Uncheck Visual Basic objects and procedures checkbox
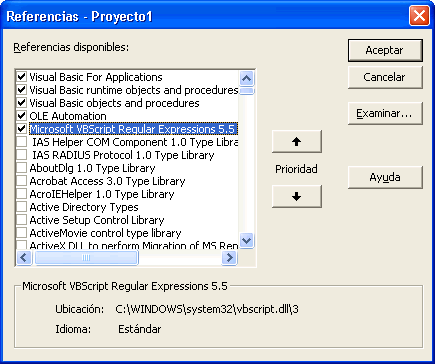The image size is (435, 364). (x=22, y=103)
